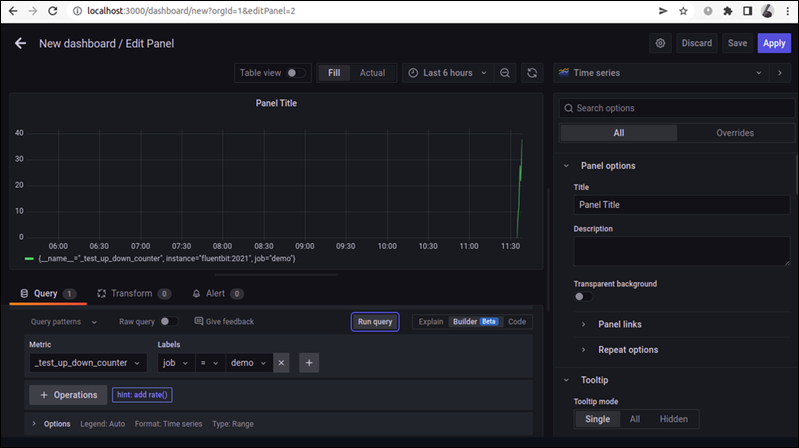Switch query editor to Builder mode
Image resolution: width=799 pixels, height=448 pixels.
(x=475, y=322)
